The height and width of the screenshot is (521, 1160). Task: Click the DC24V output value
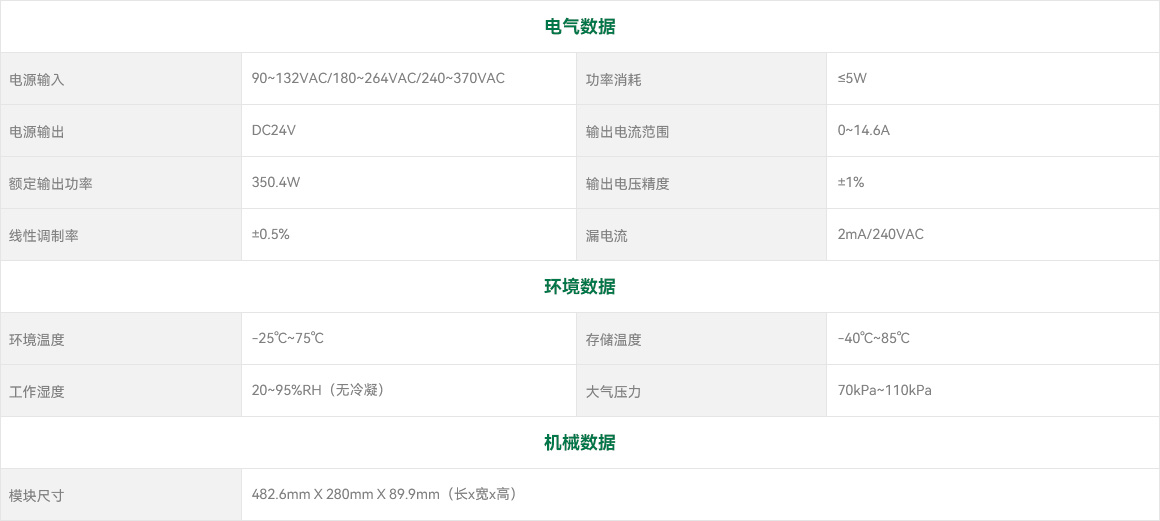coord(274,130)
